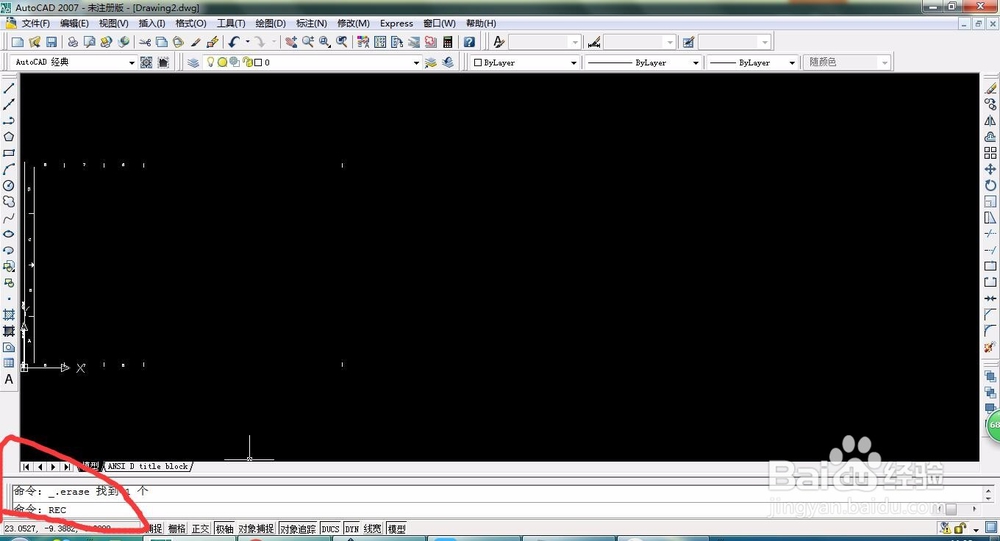
Task: Click the Pan realtime hand icon
Action: tap(291, 42)
